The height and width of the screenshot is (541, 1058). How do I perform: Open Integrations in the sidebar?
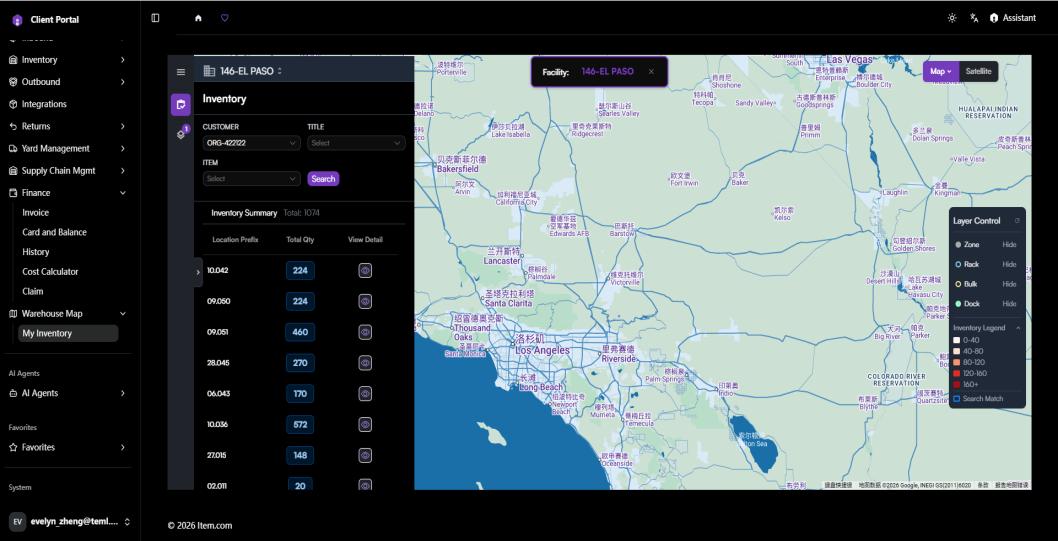[x=67, y=104]
